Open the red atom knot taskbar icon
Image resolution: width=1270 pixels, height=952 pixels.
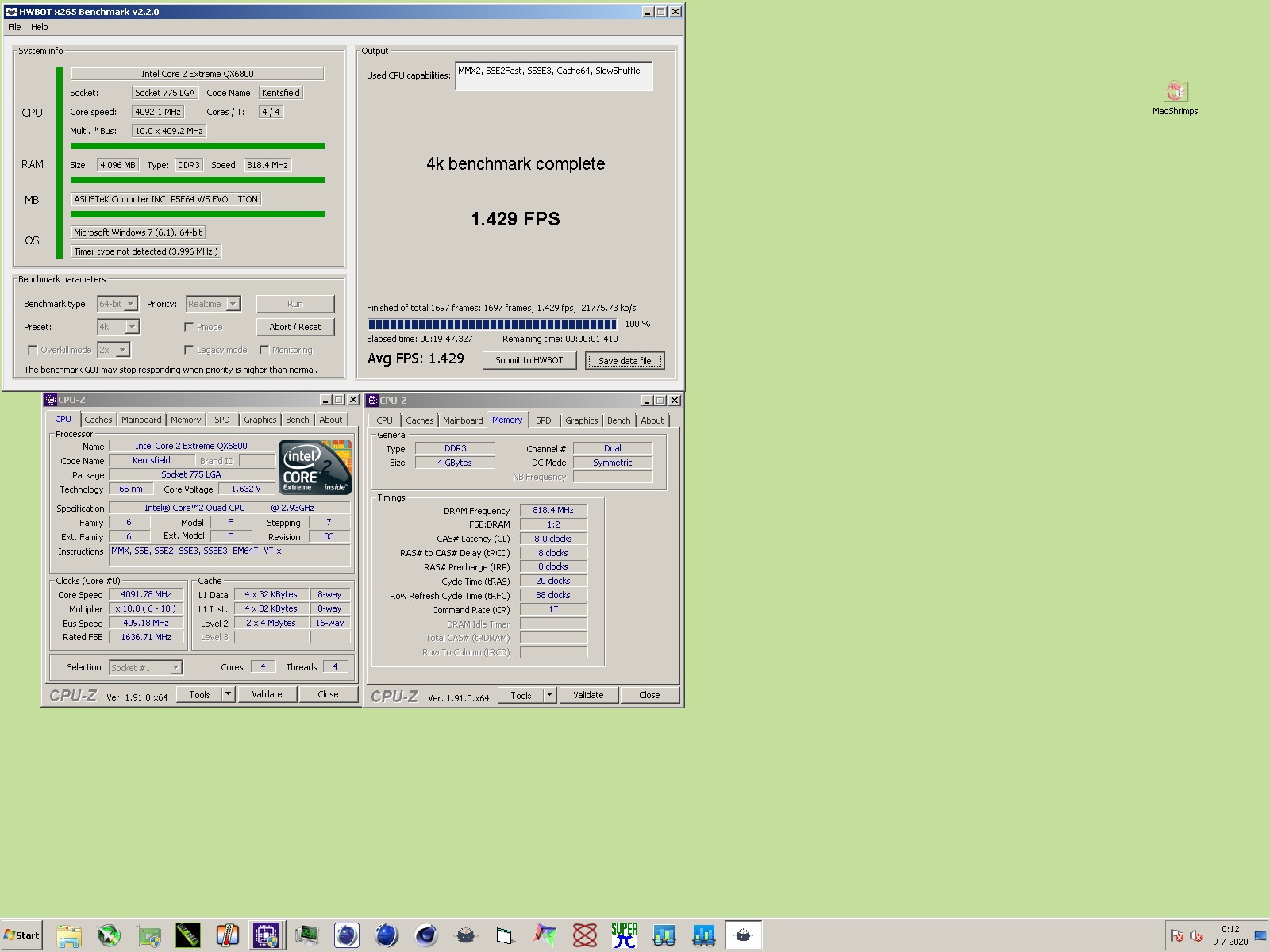tap(585, 935)
